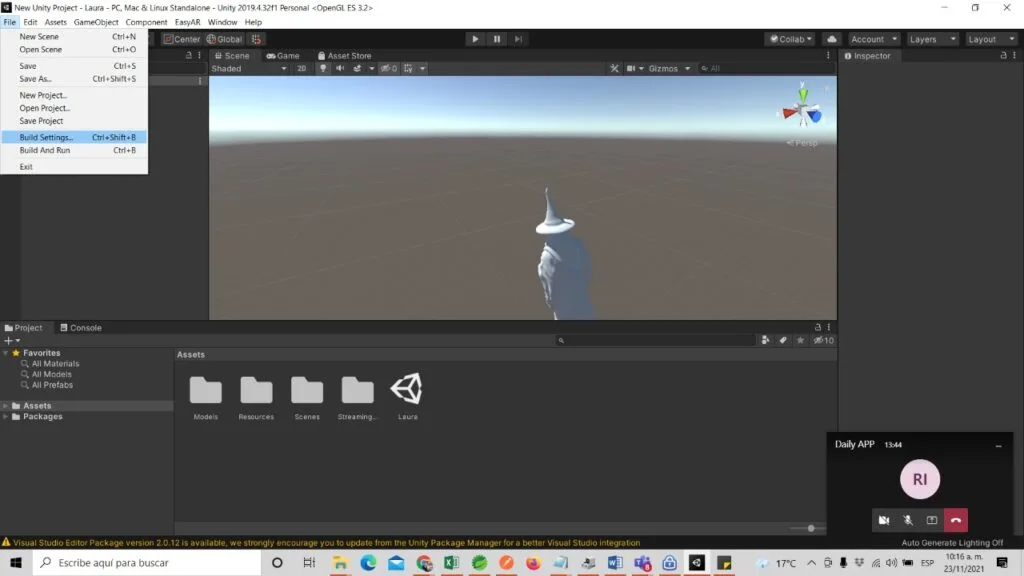Toggle Center pivot mode
This screenshot has width=1024, height=576.
point(182,39)
